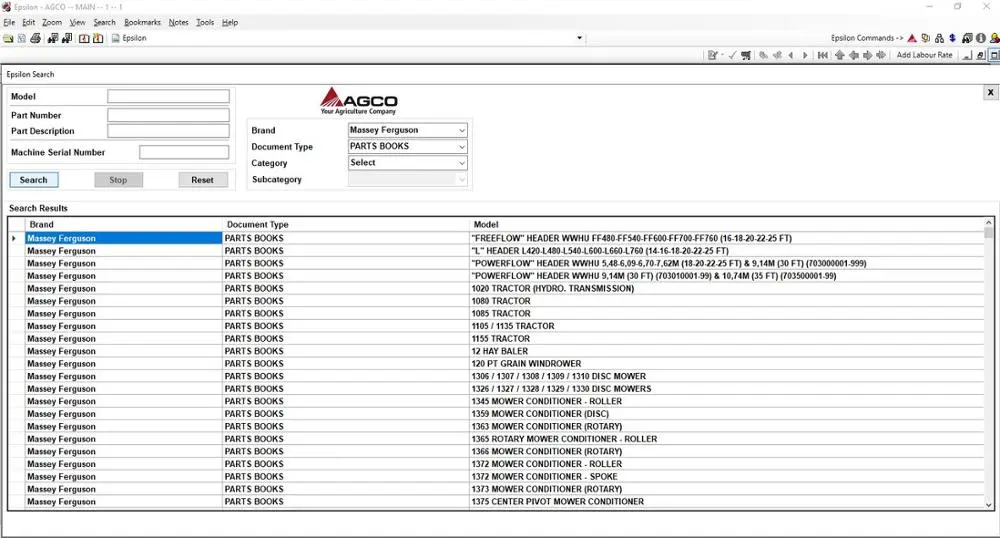Open the Notes menu
Image resolution: width=1000 pixels, height=538 pixels.
(179, 22)
